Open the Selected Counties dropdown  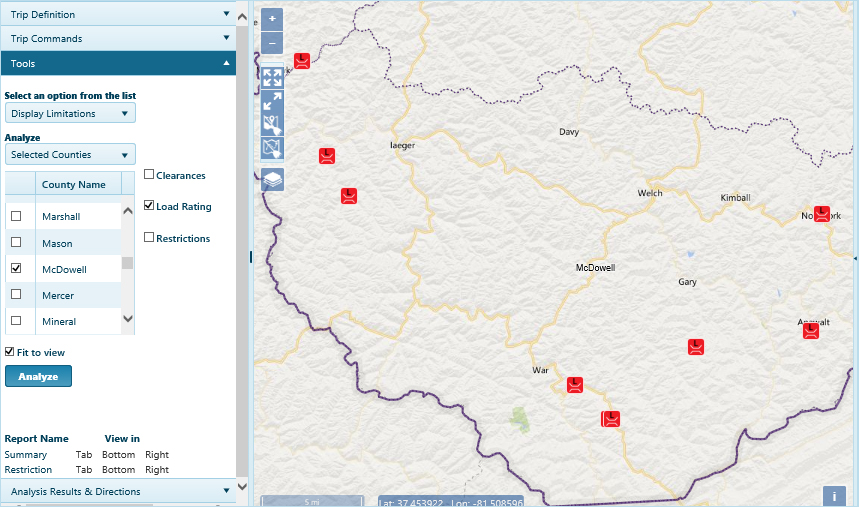[70, 155]
